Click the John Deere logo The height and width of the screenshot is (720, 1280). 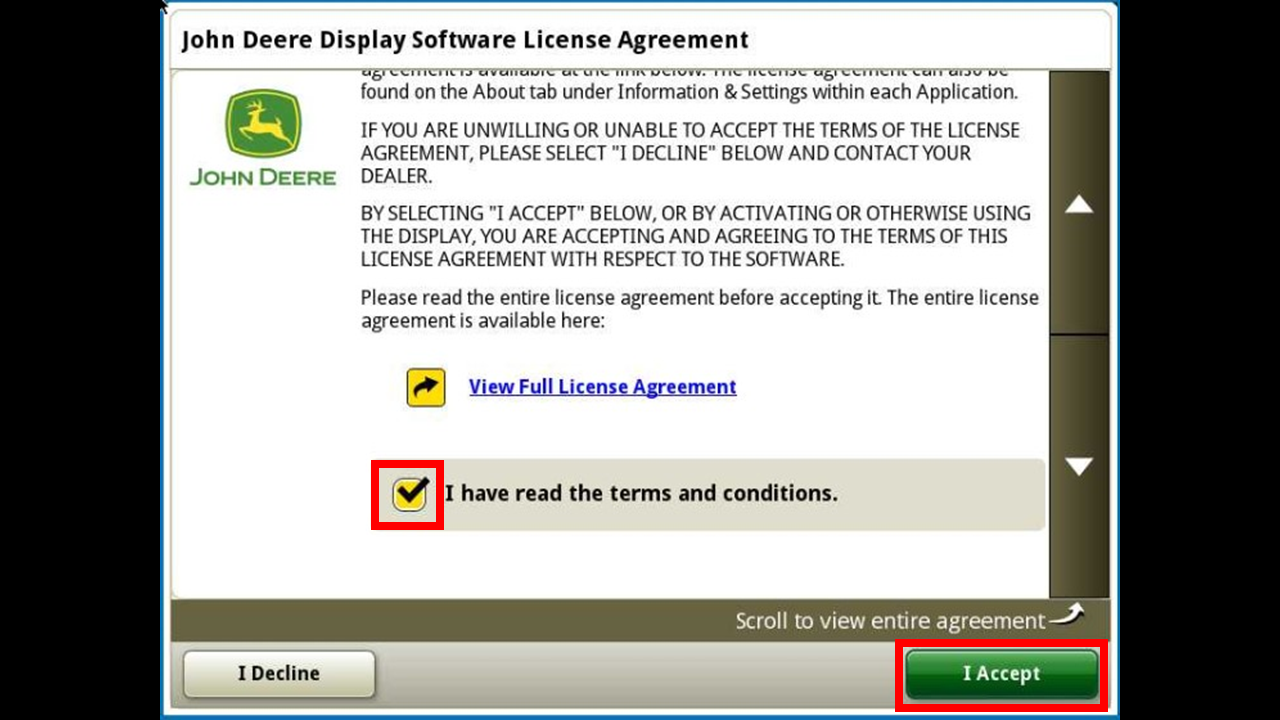(x=263, y=138)
